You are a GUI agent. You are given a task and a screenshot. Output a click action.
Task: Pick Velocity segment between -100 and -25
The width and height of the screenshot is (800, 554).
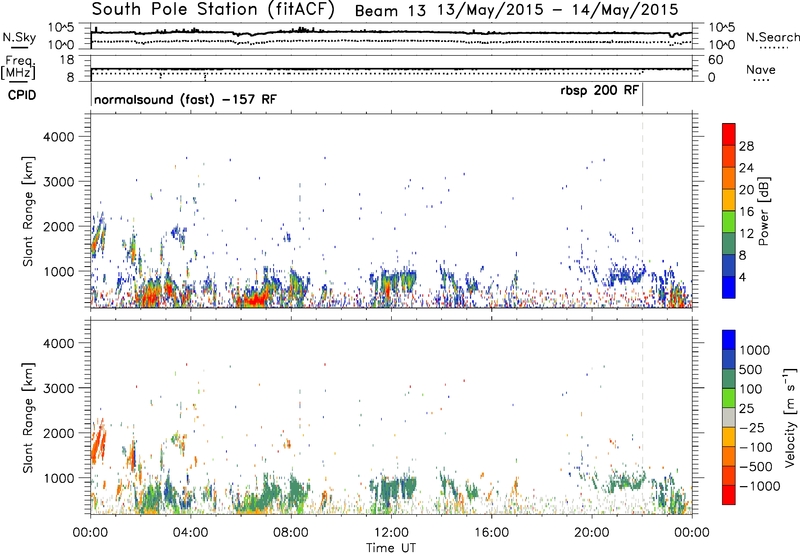(x=729, y=437)
